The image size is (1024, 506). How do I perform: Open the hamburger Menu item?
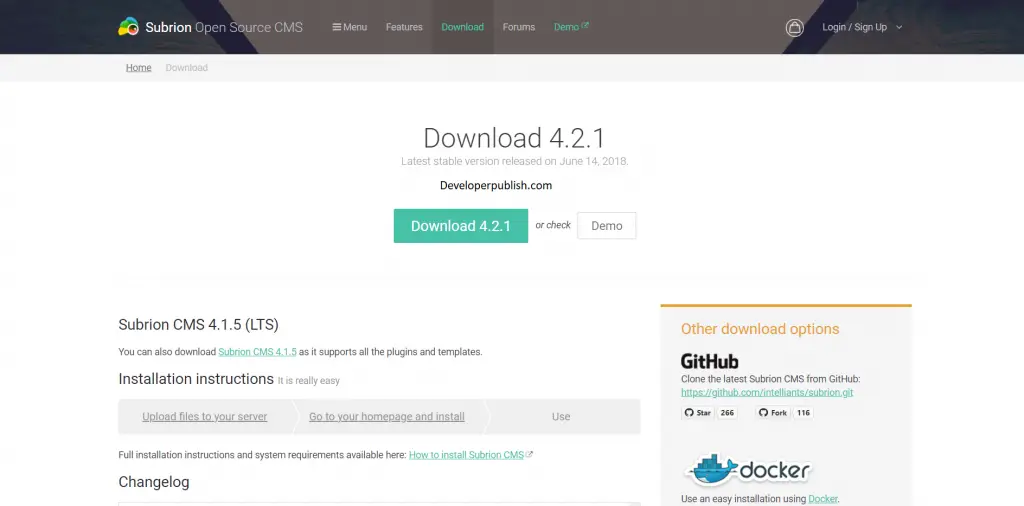349,27
